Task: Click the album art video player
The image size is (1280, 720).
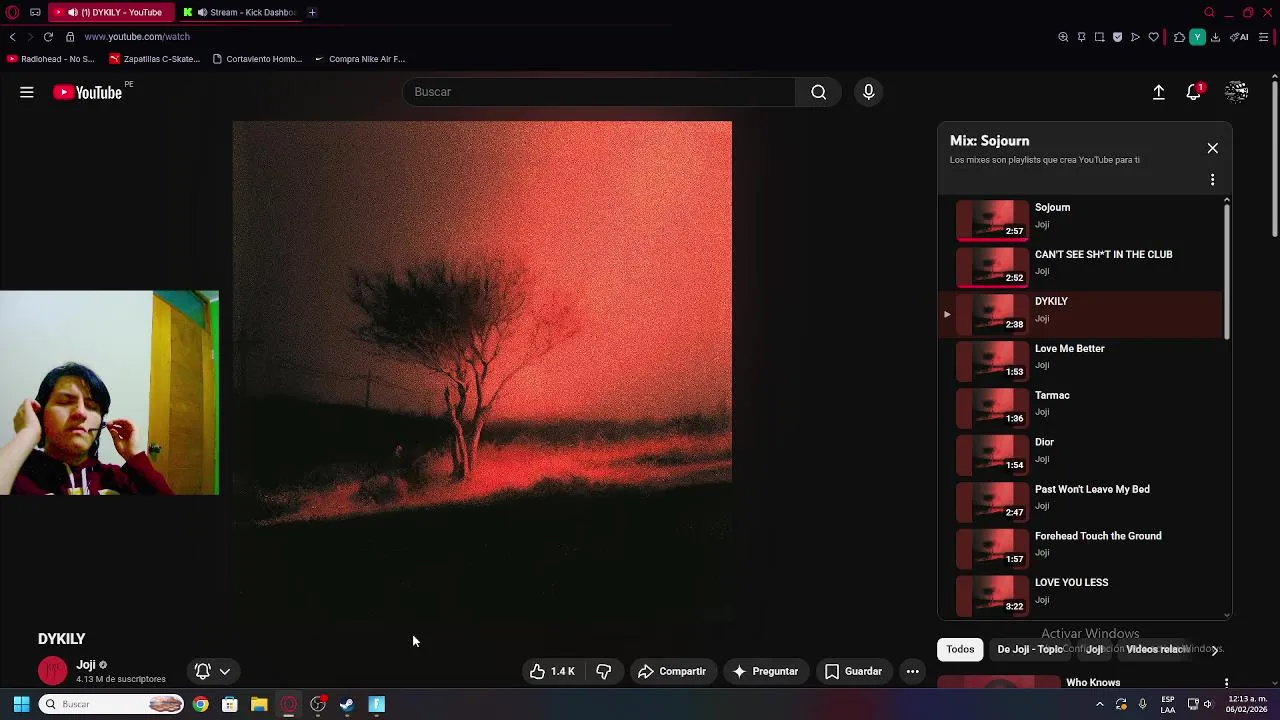Action: tap(482, 371)
